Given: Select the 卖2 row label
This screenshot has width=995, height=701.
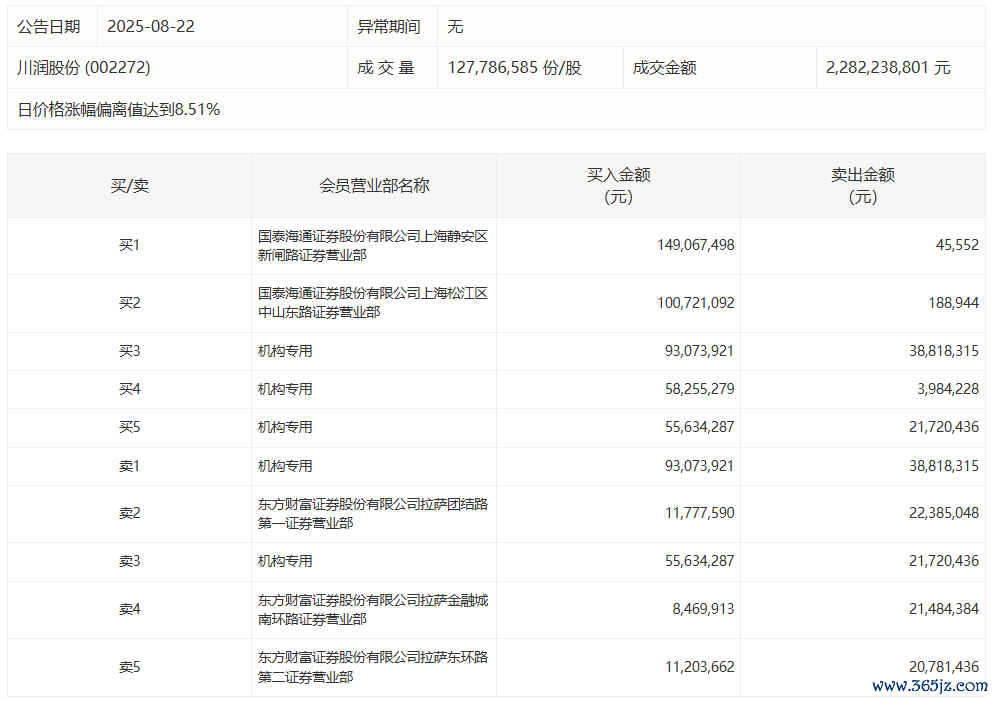Looking at the screenshot, I should pos(129,513).
